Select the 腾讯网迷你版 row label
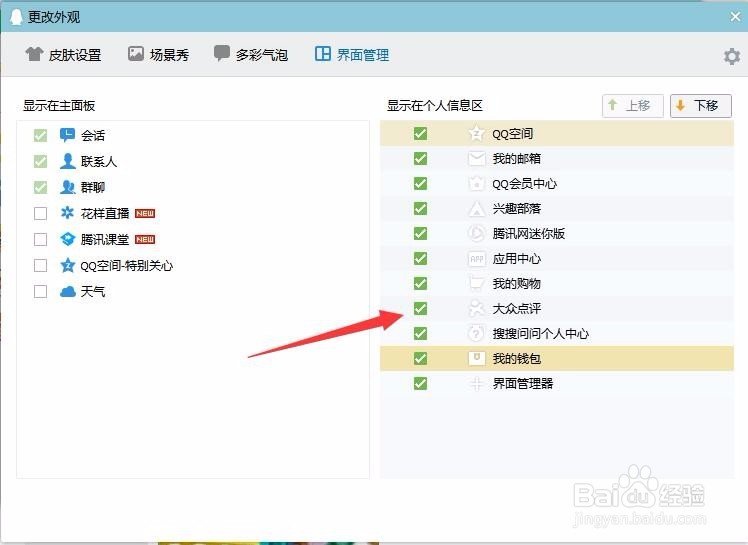Viewport: 748px width, 545px height. click(529, 233)
